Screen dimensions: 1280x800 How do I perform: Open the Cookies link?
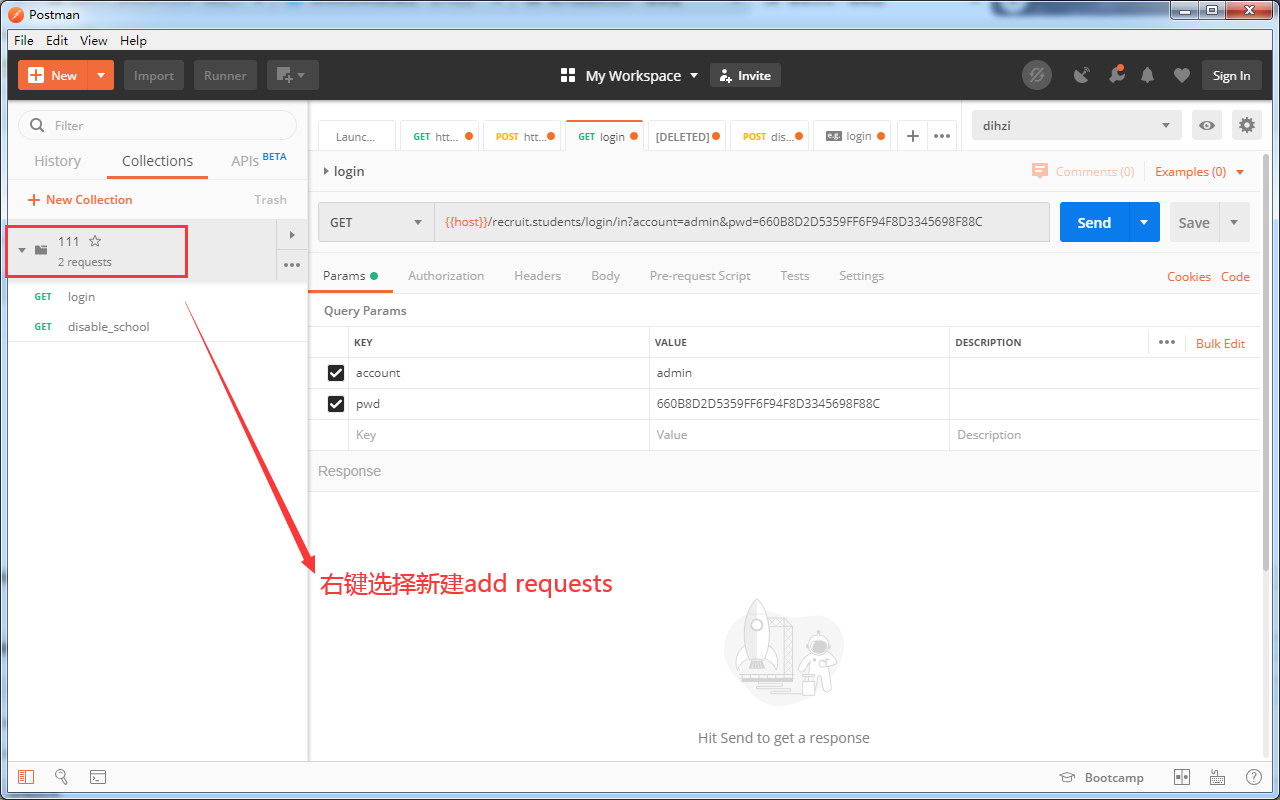1189,276
